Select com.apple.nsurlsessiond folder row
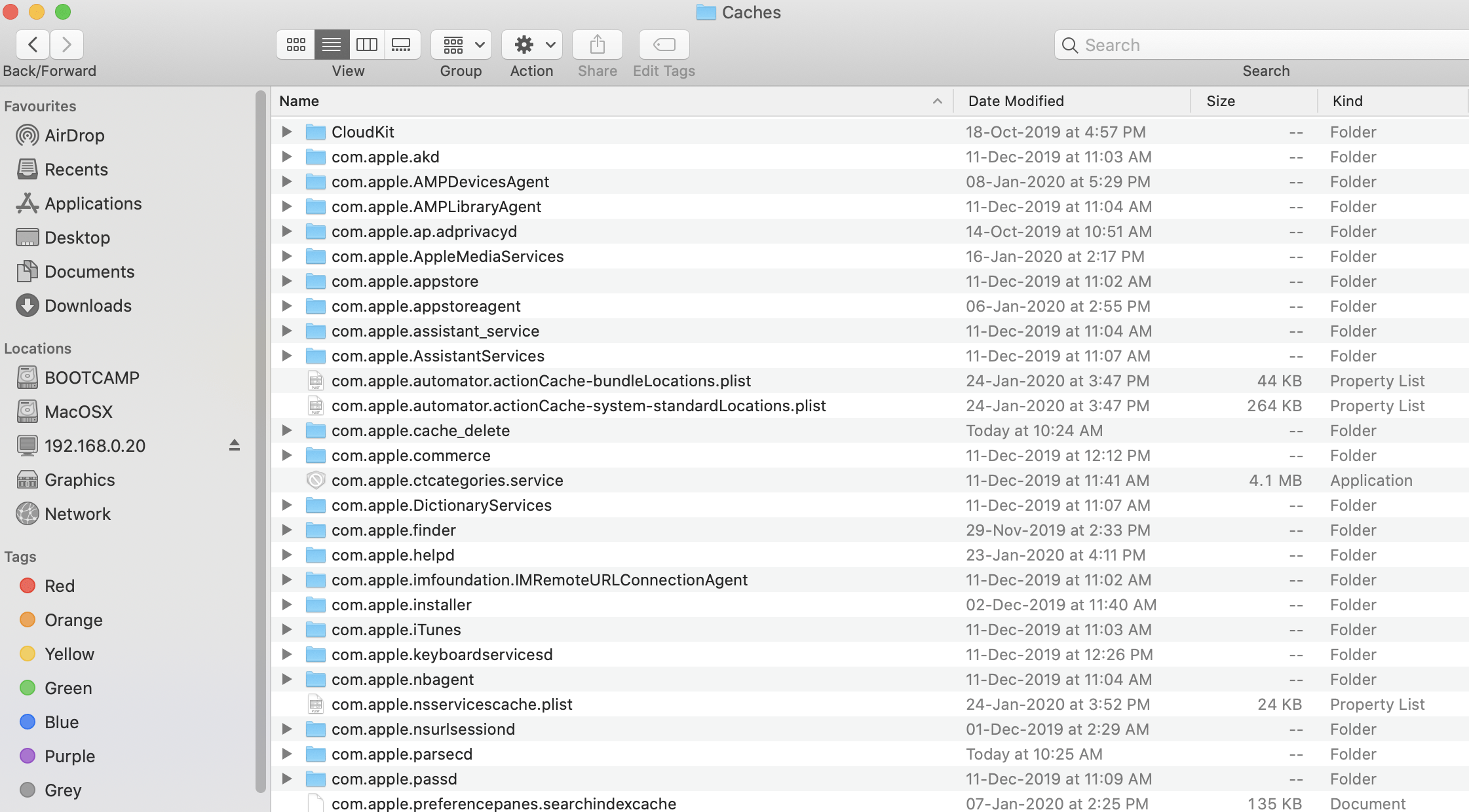The height and width of the screenshot is (812, 1469). pos(870,729)
